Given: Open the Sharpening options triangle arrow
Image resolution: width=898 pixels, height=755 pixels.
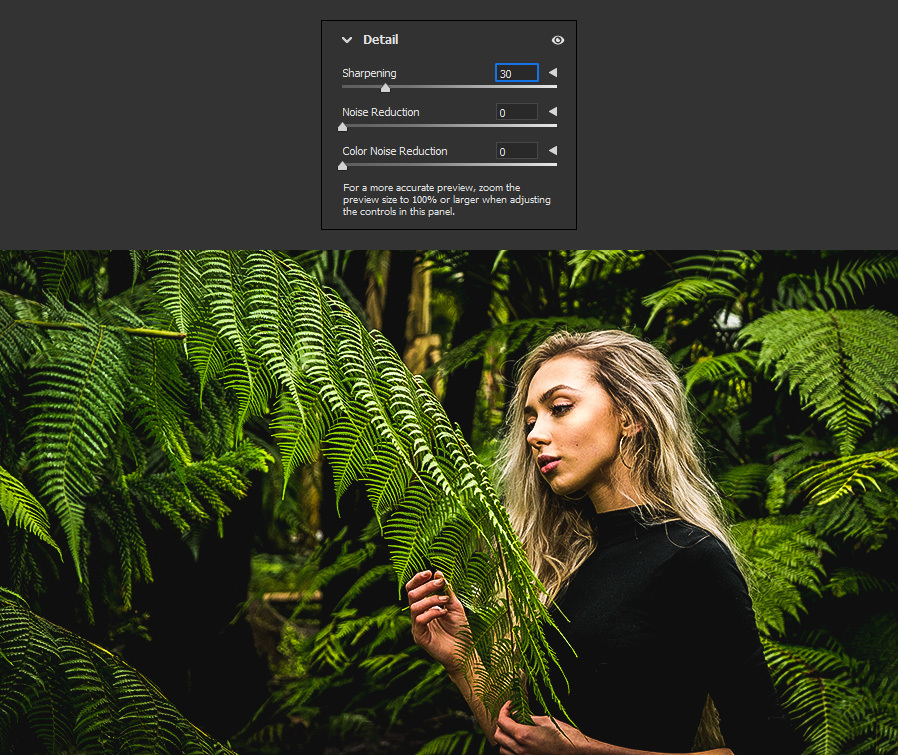Looking at the screenshot, I should click(553, 72).
